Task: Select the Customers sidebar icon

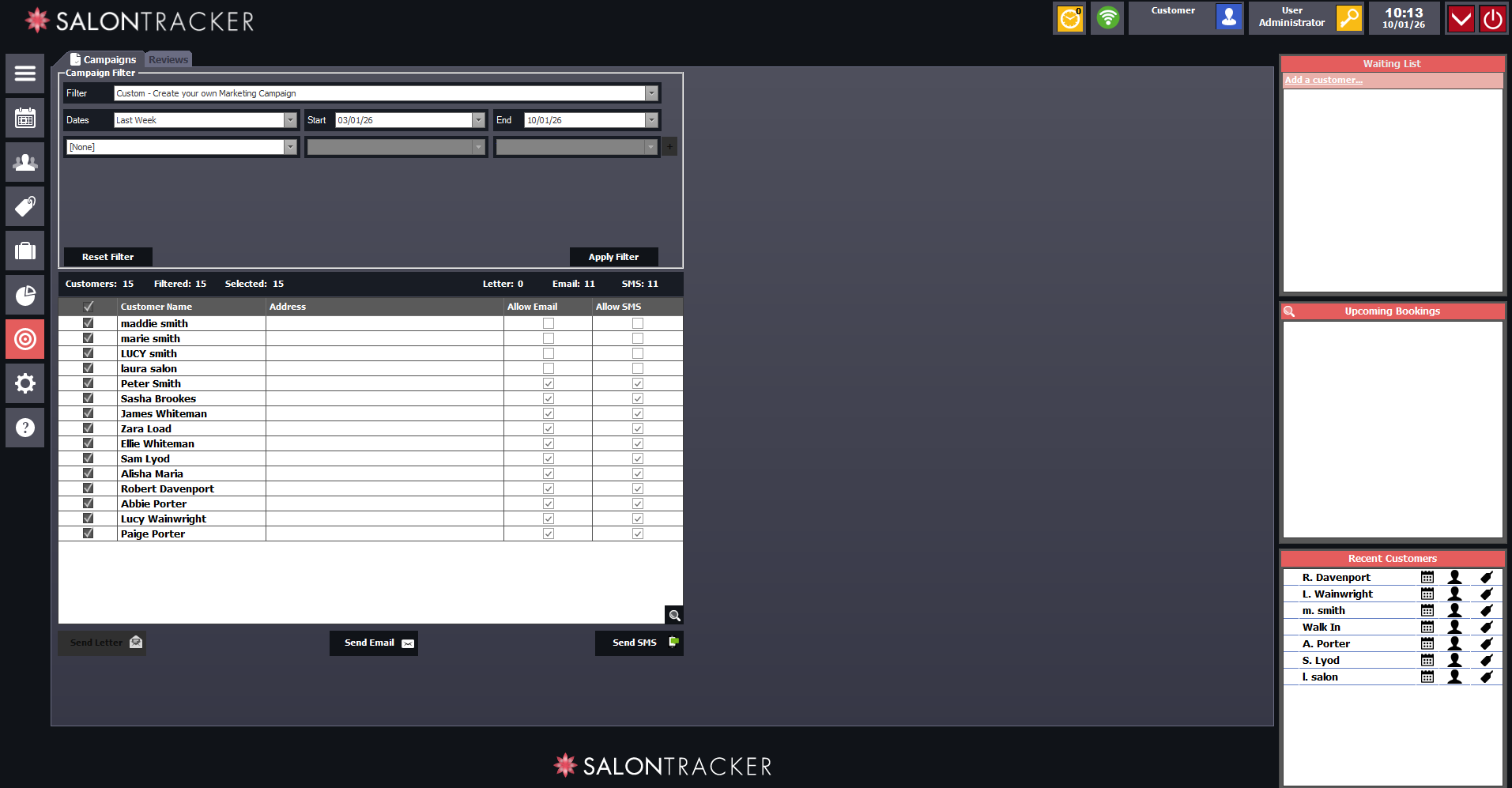Action: click(25, 162)
